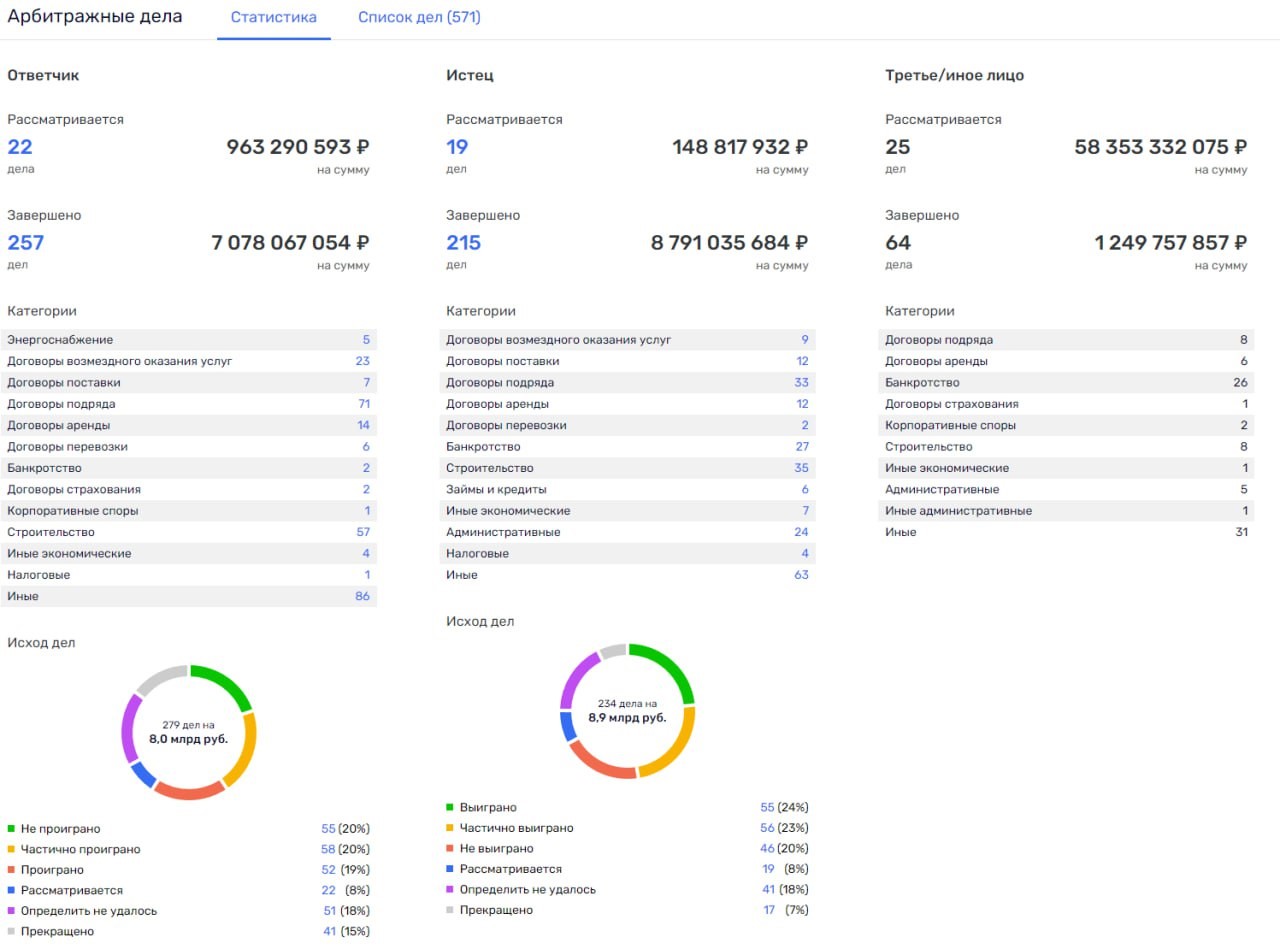The width and height of the screenshot is (1280, 949).
Task: Click the Иные count 63 under Истец
Action: (x=801, y=575)
